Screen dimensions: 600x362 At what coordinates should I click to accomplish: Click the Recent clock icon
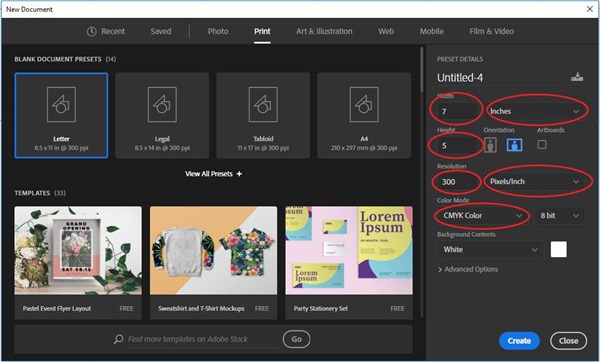[x=91, y=31]
